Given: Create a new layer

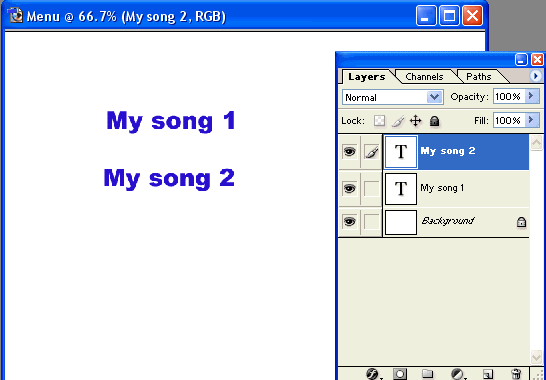Looking at the screenshot, I should click(x=488, y=374).
